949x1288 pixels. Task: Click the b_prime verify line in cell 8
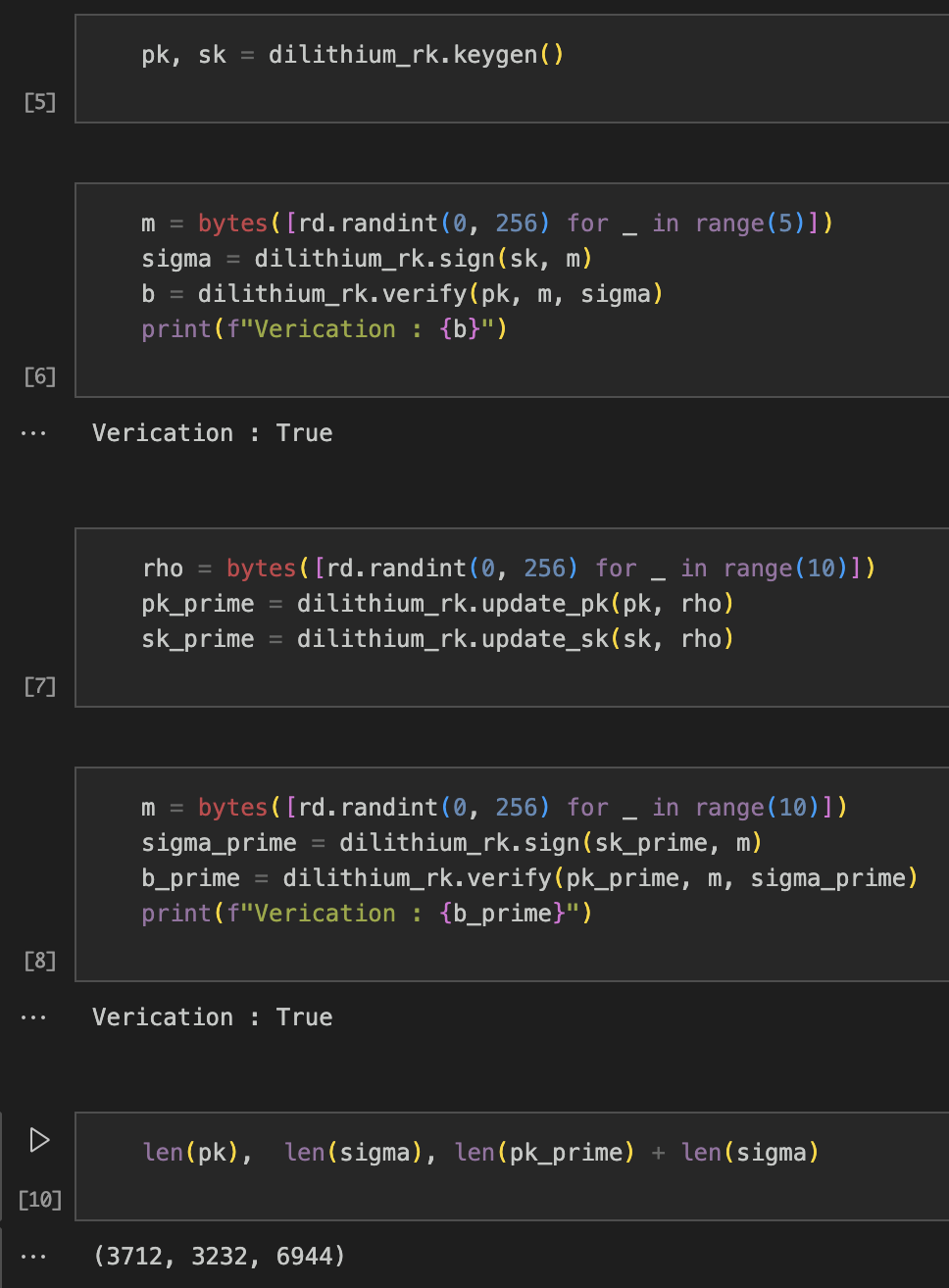(x=529, y=878)
